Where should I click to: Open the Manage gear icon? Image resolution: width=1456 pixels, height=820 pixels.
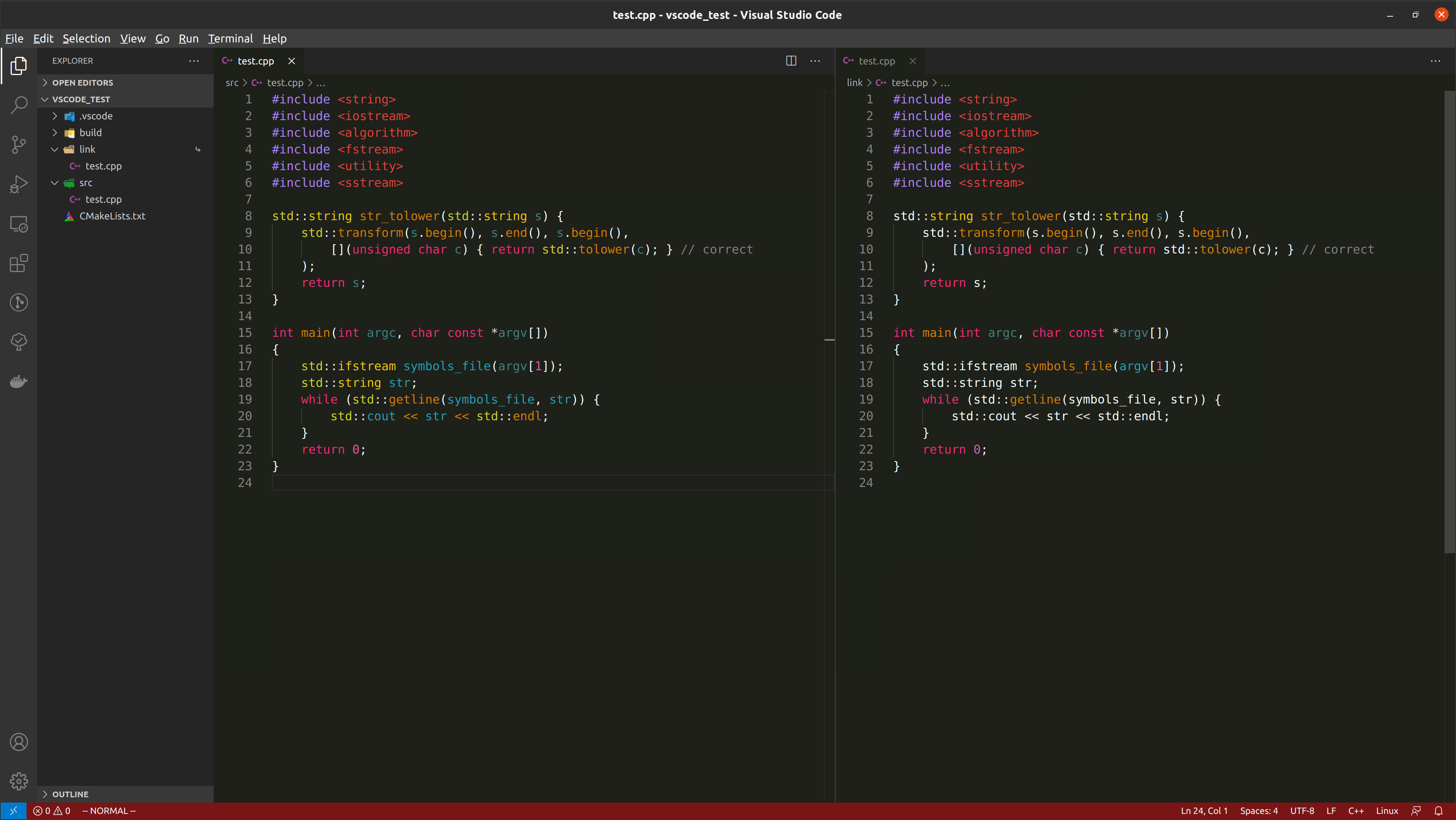coord(19,781)
